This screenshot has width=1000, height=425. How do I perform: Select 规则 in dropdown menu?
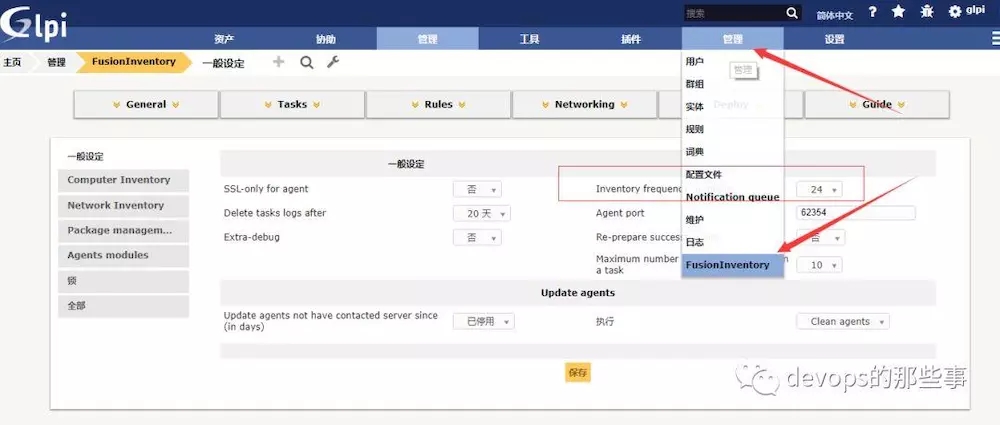coord(732,129)
